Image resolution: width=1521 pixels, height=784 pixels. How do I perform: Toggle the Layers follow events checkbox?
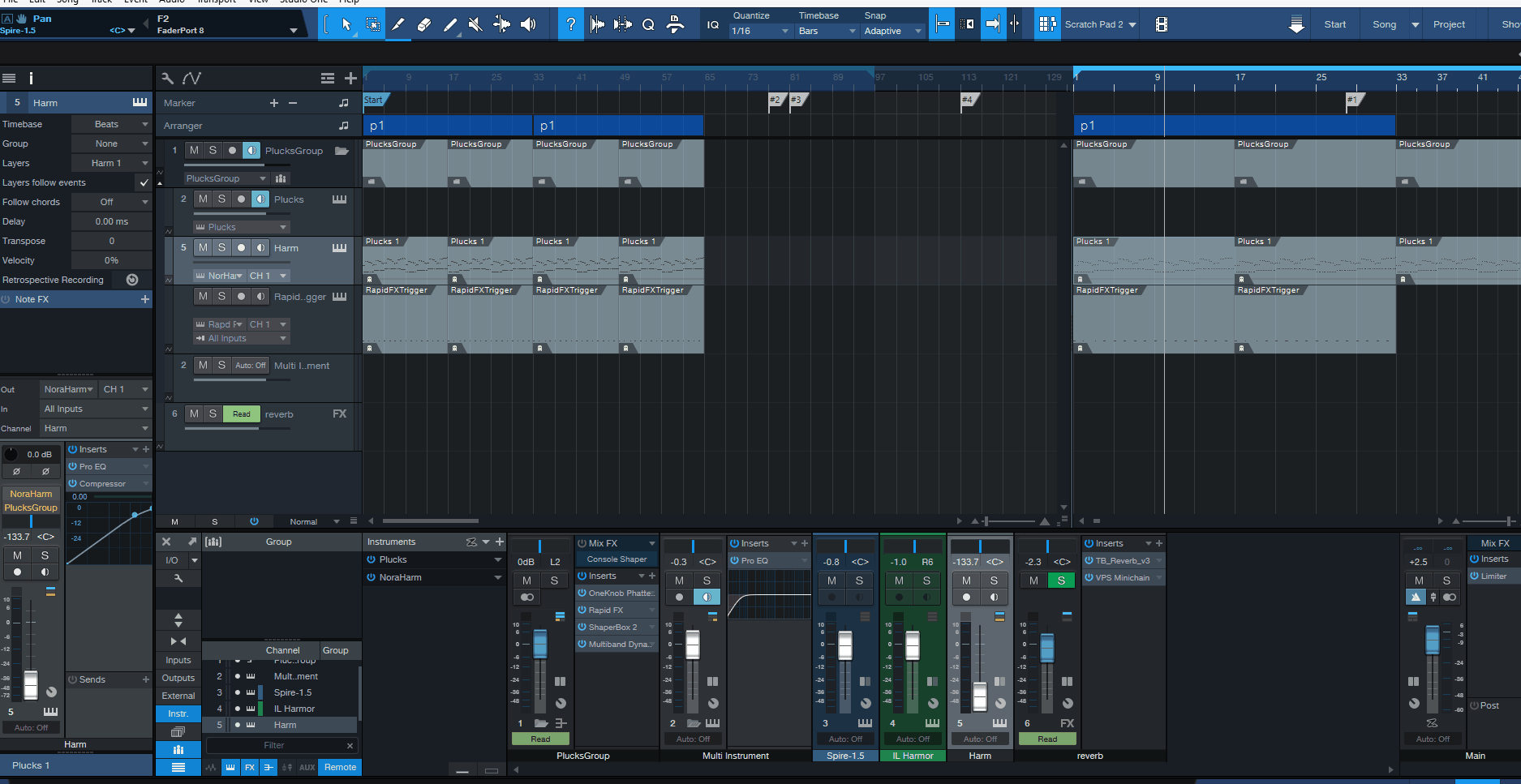(x=144, y=182)
